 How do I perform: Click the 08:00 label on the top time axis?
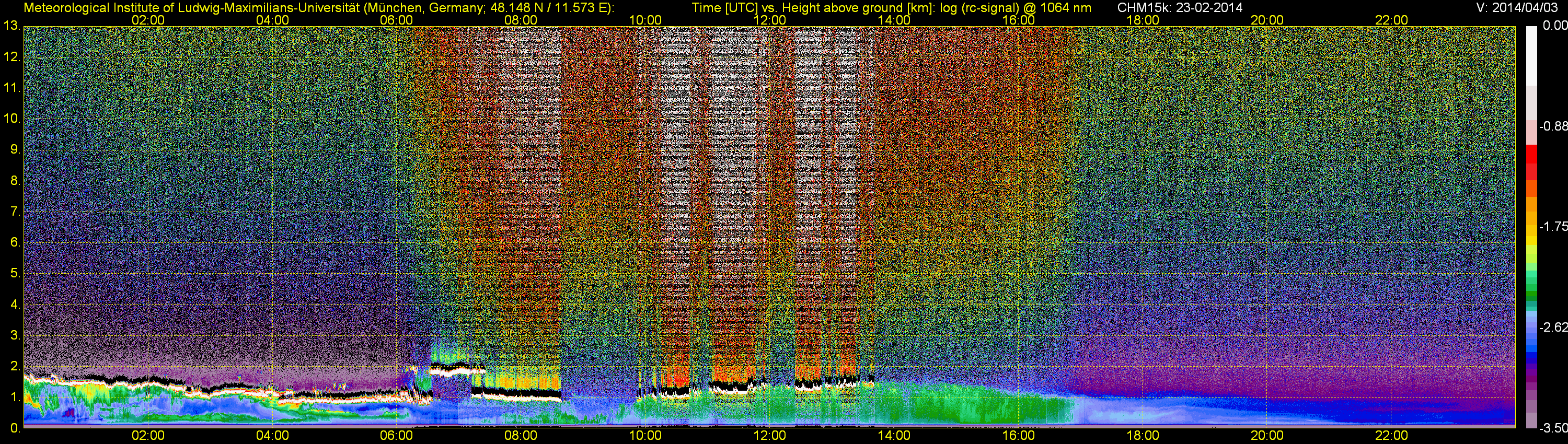tap(521, 20)
